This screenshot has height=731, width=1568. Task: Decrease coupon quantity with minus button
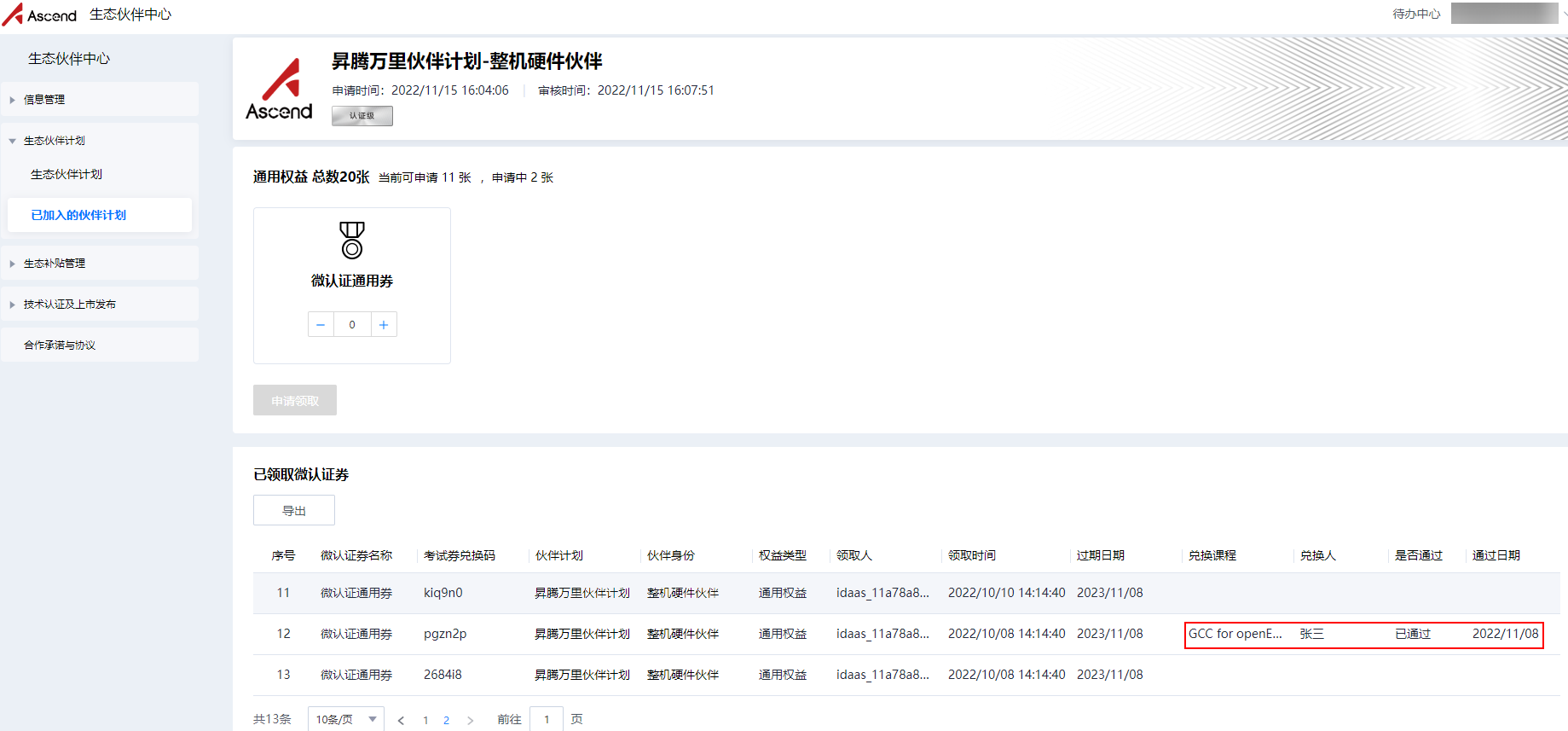(321, 324)
